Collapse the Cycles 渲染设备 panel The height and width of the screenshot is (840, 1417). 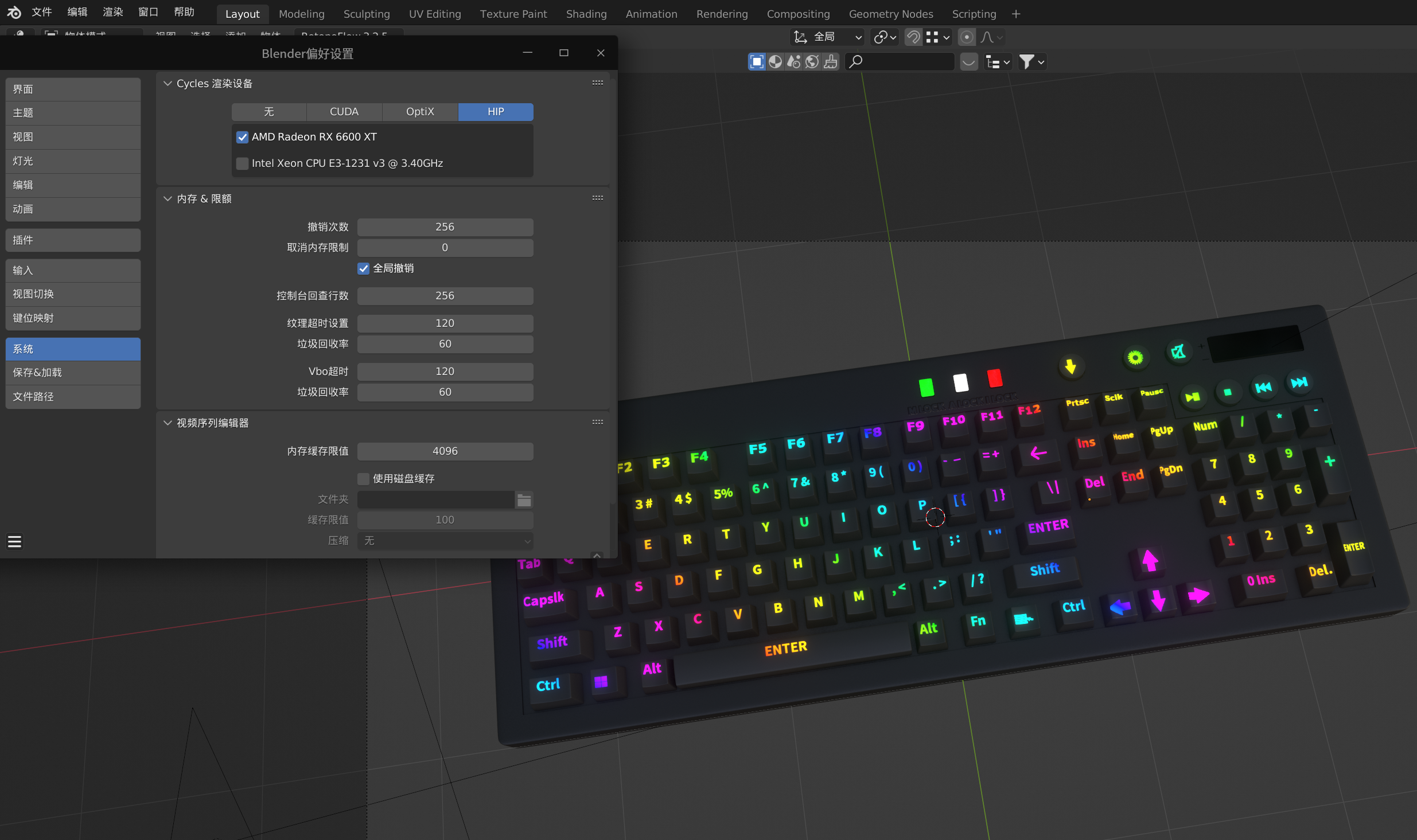(x=168, y=84)
